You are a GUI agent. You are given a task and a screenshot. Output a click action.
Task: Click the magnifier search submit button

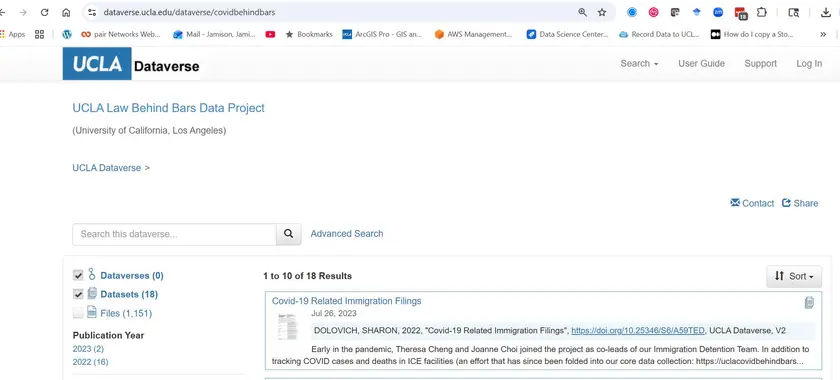tap(289, 234)
